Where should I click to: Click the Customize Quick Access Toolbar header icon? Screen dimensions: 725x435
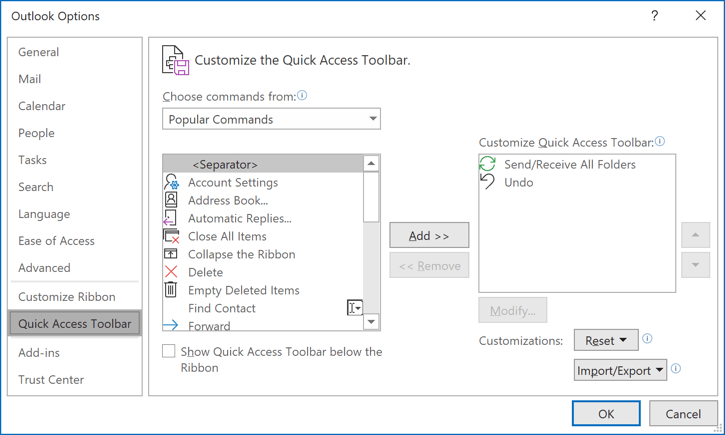pyautogui.click(x=175, y=60)
